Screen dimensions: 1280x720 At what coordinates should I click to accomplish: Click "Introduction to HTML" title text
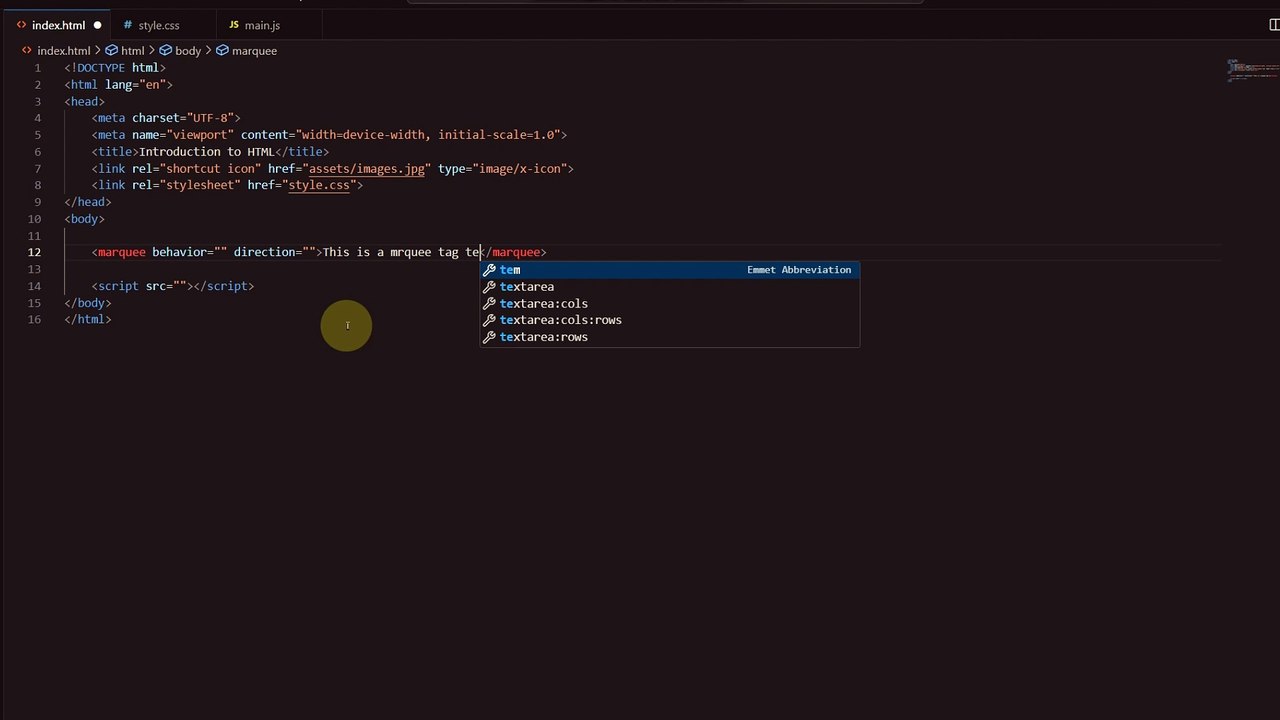[207, 152]
